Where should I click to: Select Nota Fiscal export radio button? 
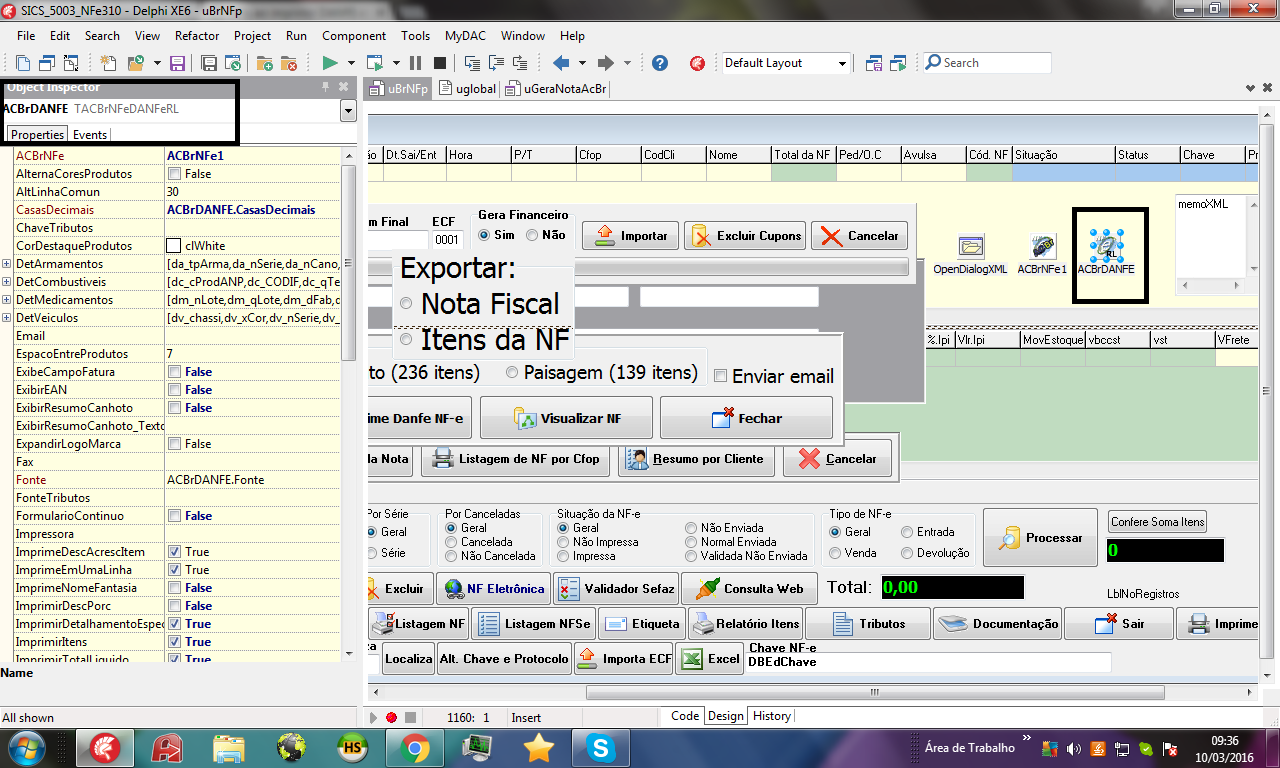click(406, 303)
